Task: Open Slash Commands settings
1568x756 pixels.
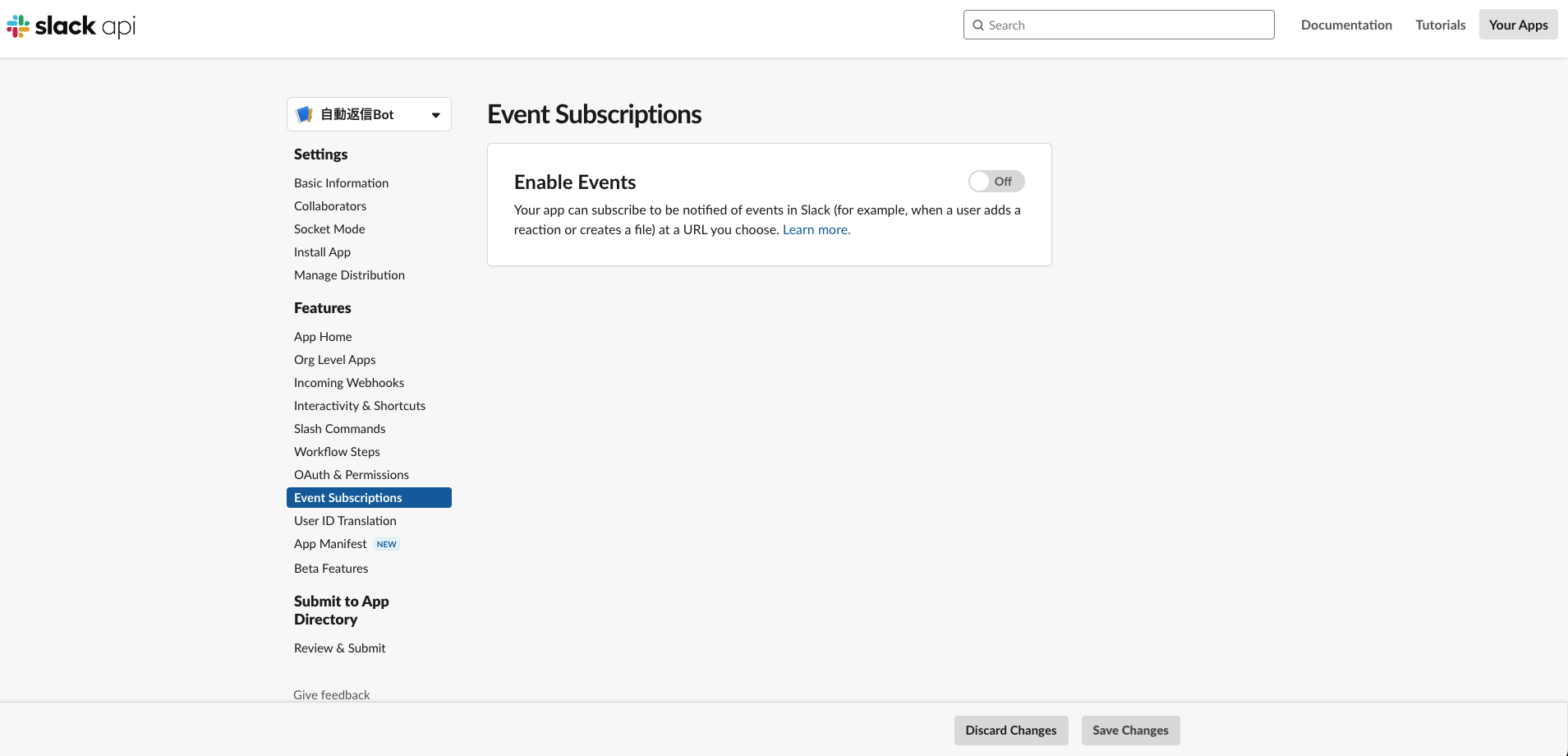Action: coord(339,428)
